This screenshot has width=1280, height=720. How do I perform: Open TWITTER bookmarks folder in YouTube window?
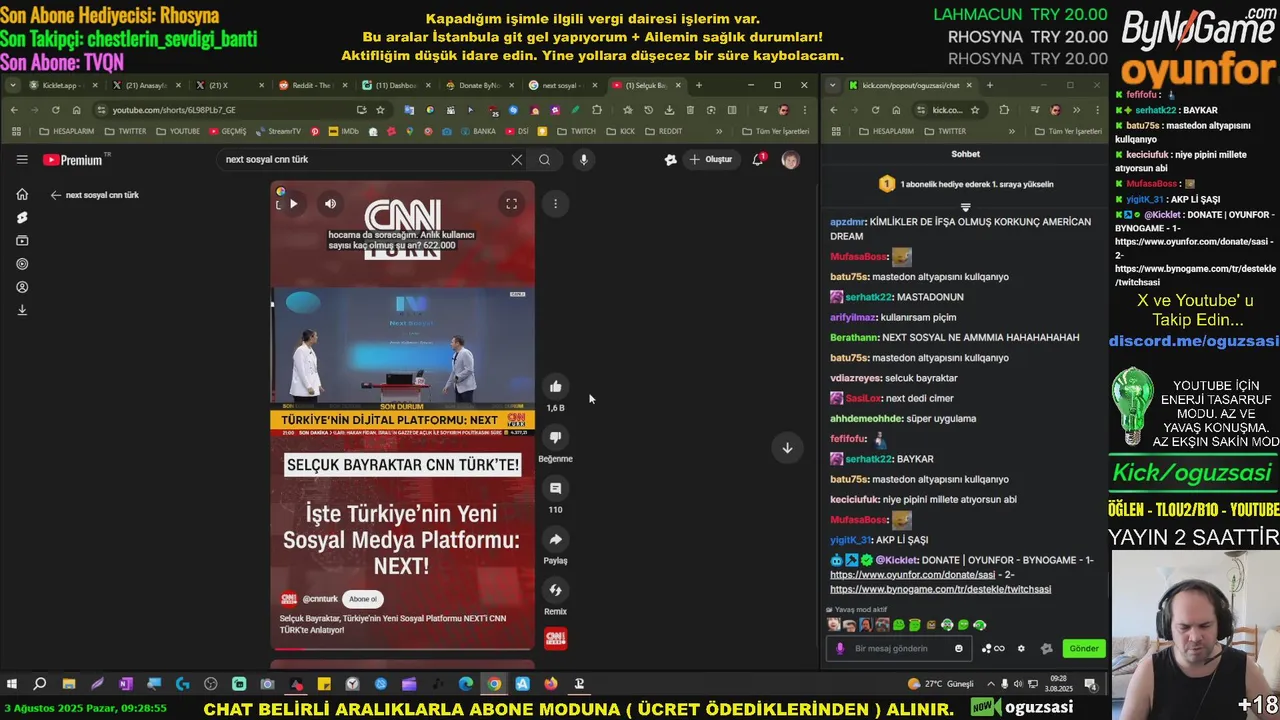pos(126,131)
